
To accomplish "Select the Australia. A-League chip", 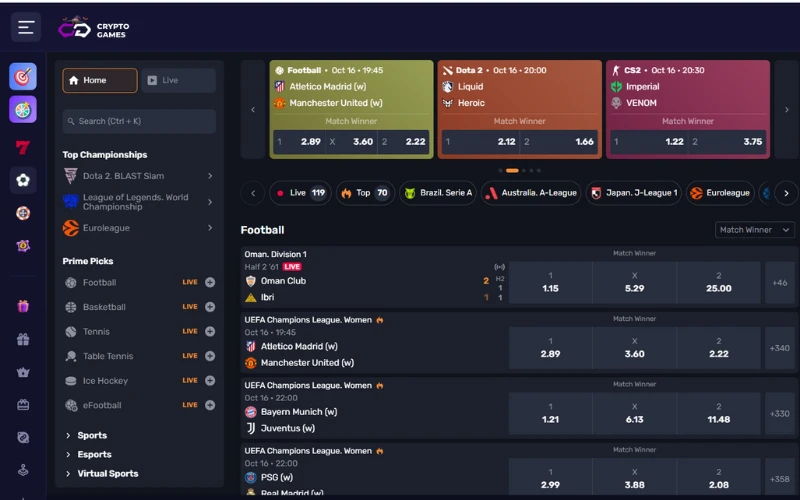I will 531,193.
